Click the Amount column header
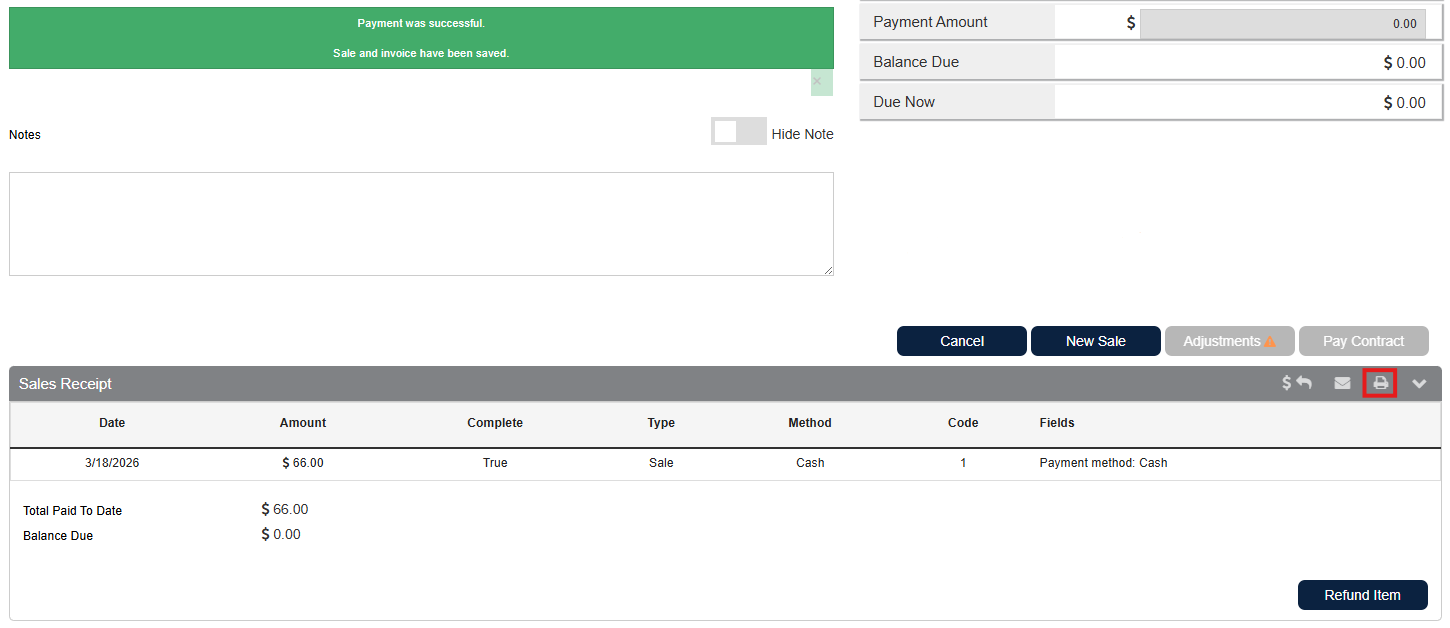Screen dimensions: 1450x628 [x=303, y=423]
